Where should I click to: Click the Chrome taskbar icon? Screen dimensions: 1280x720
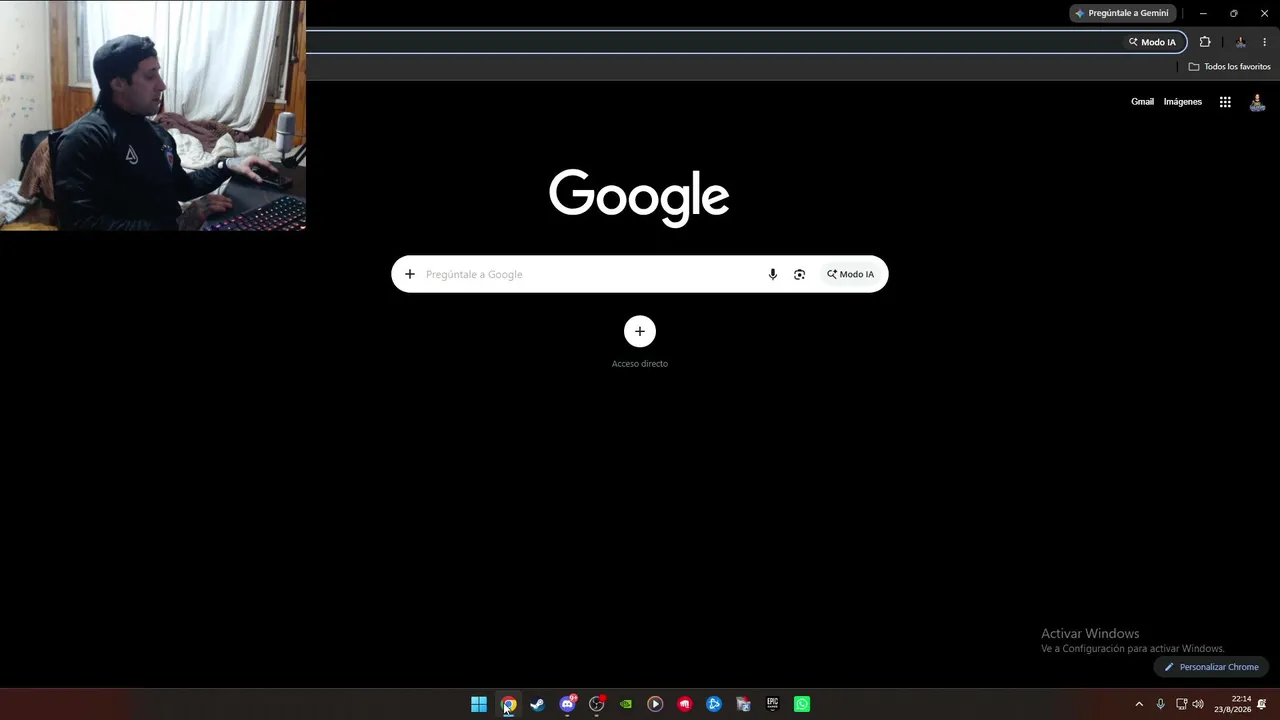click(508, 704)
